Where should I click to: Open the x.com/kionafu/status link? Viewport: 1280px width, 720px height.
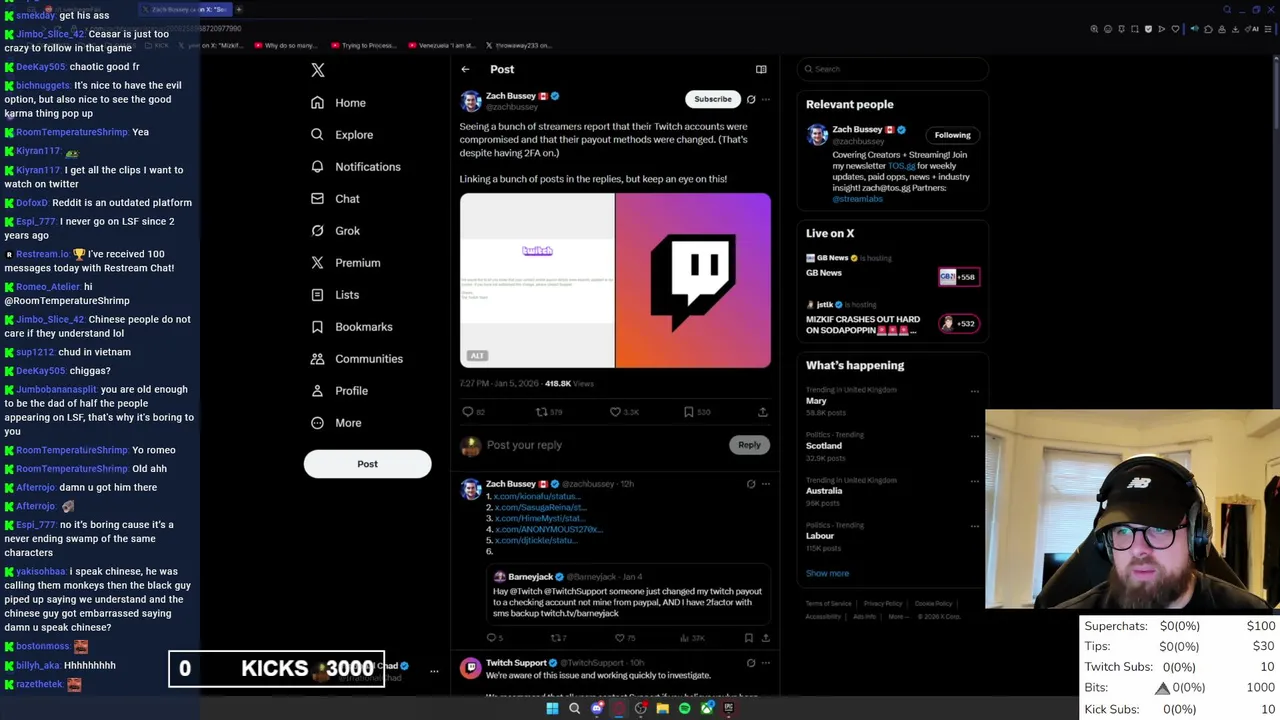(x=537, y=496)
